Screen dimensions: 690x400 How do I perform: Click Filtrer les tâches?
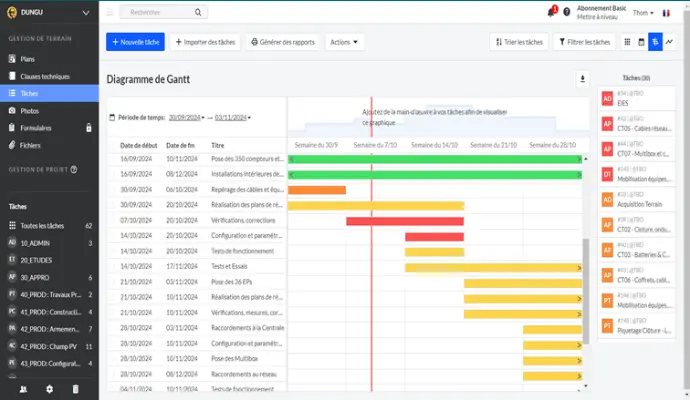[584, 42]
